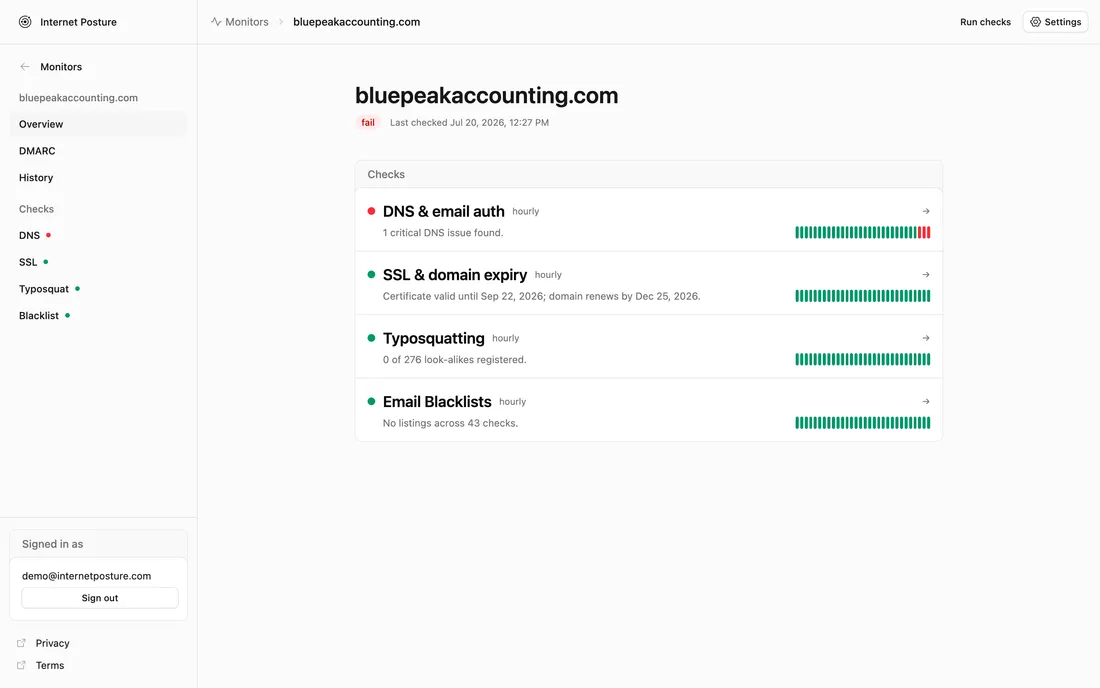Viewport: 1100px width, 688px height.
Task: Open the History sidebar item
Action: (x=98, y=177)
